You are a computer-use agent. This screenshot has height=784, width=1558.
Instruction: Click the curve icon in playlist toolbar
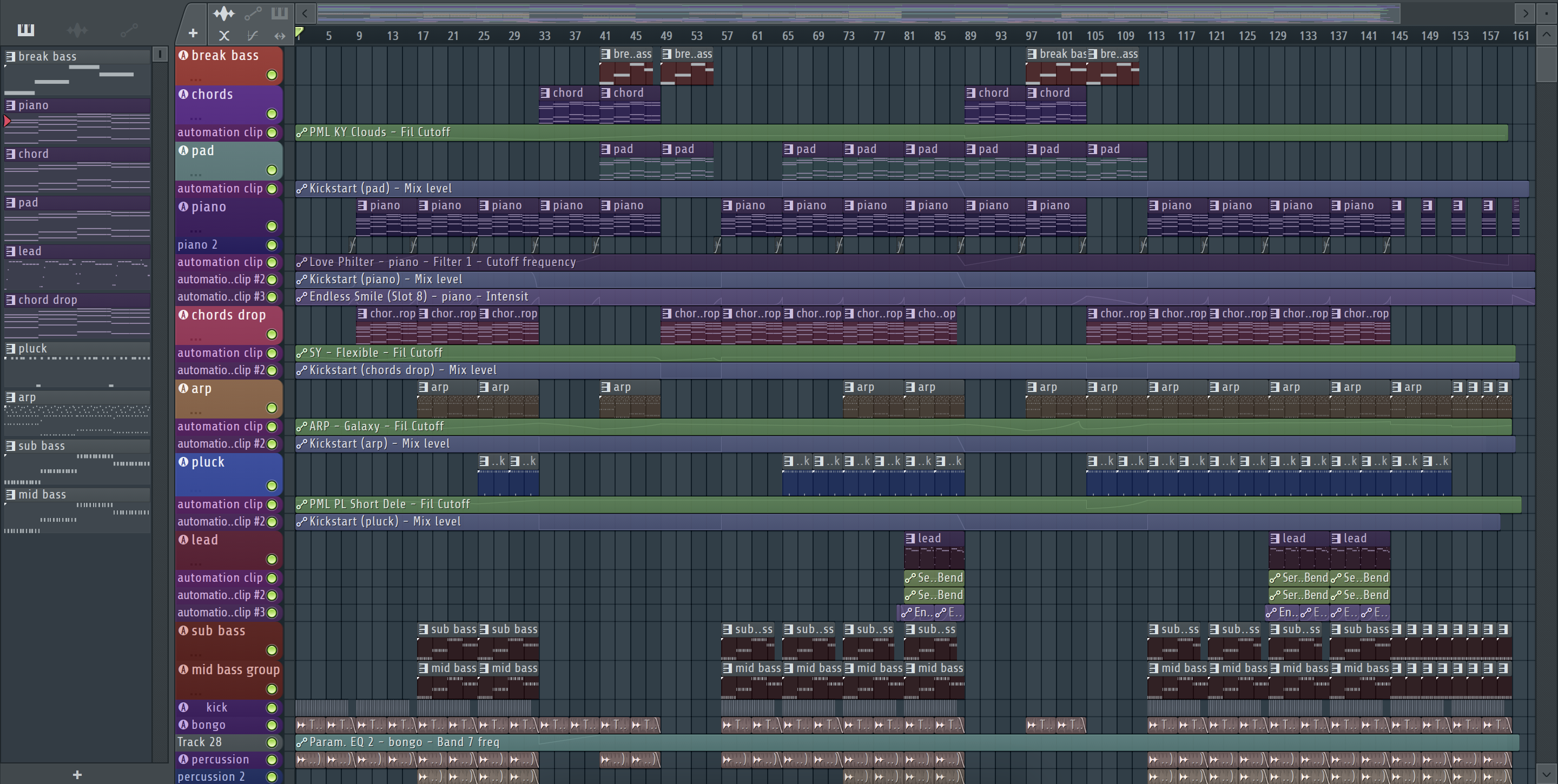[x=252, y=36]
